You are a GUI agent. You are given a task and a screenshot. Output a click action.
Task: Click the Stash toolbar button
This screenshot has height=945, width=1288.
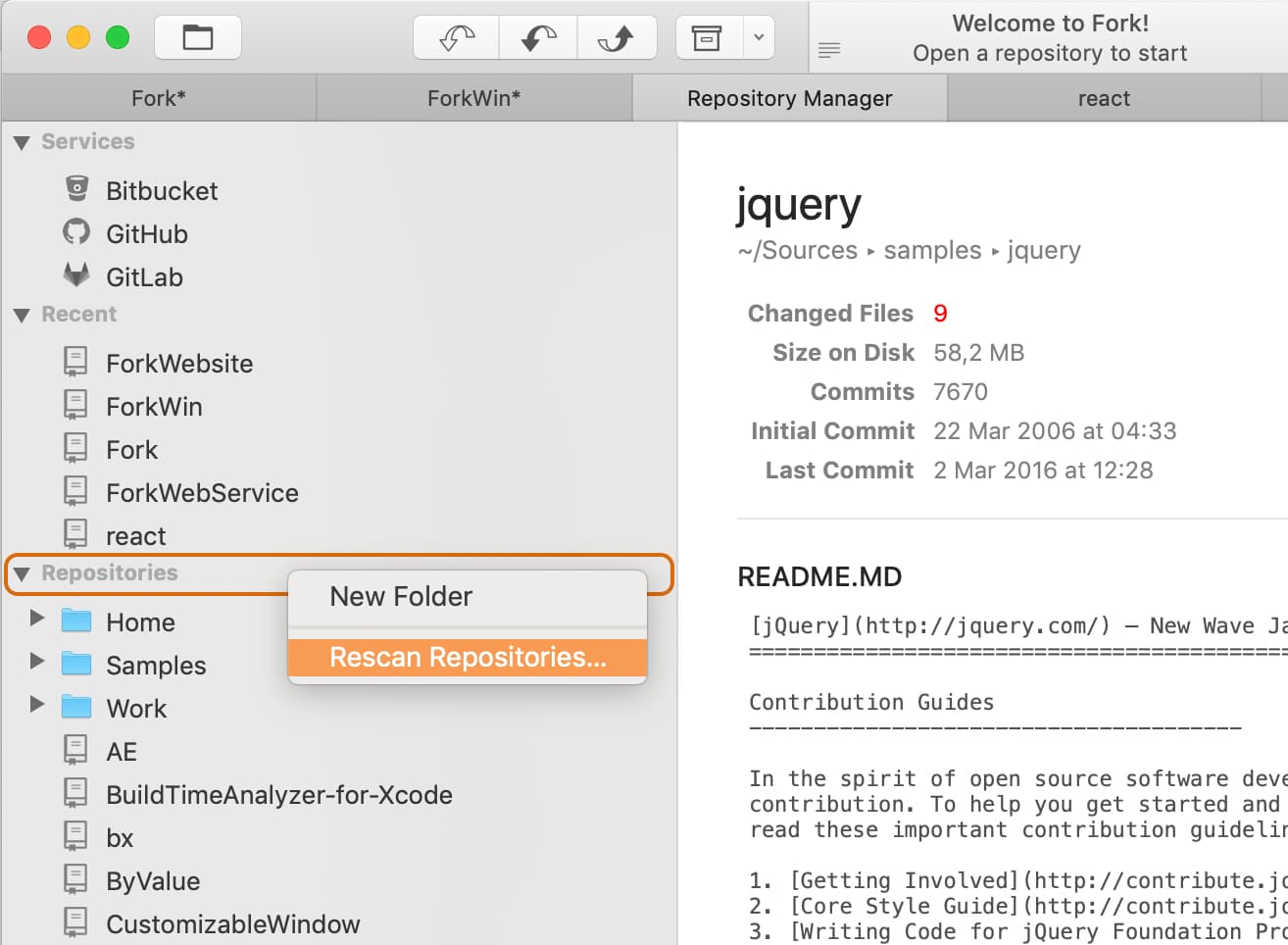pos(708,38)
